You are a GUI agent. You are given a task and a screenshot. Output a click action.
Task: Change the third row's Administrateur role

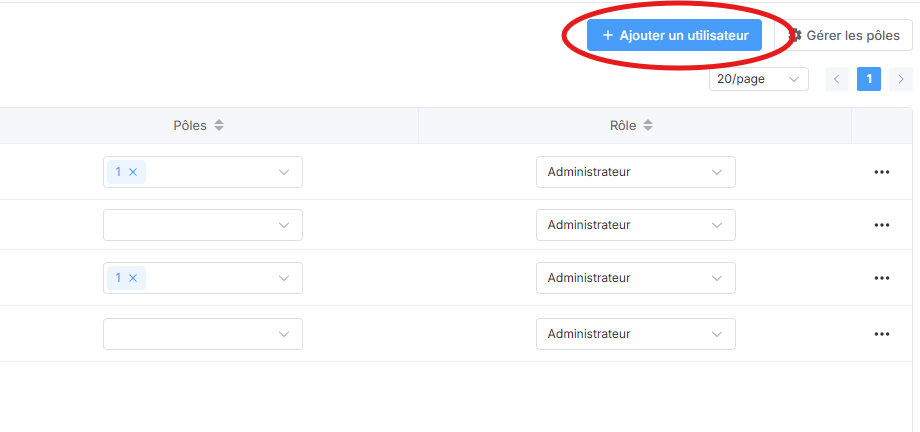click(x=635, y=278)
